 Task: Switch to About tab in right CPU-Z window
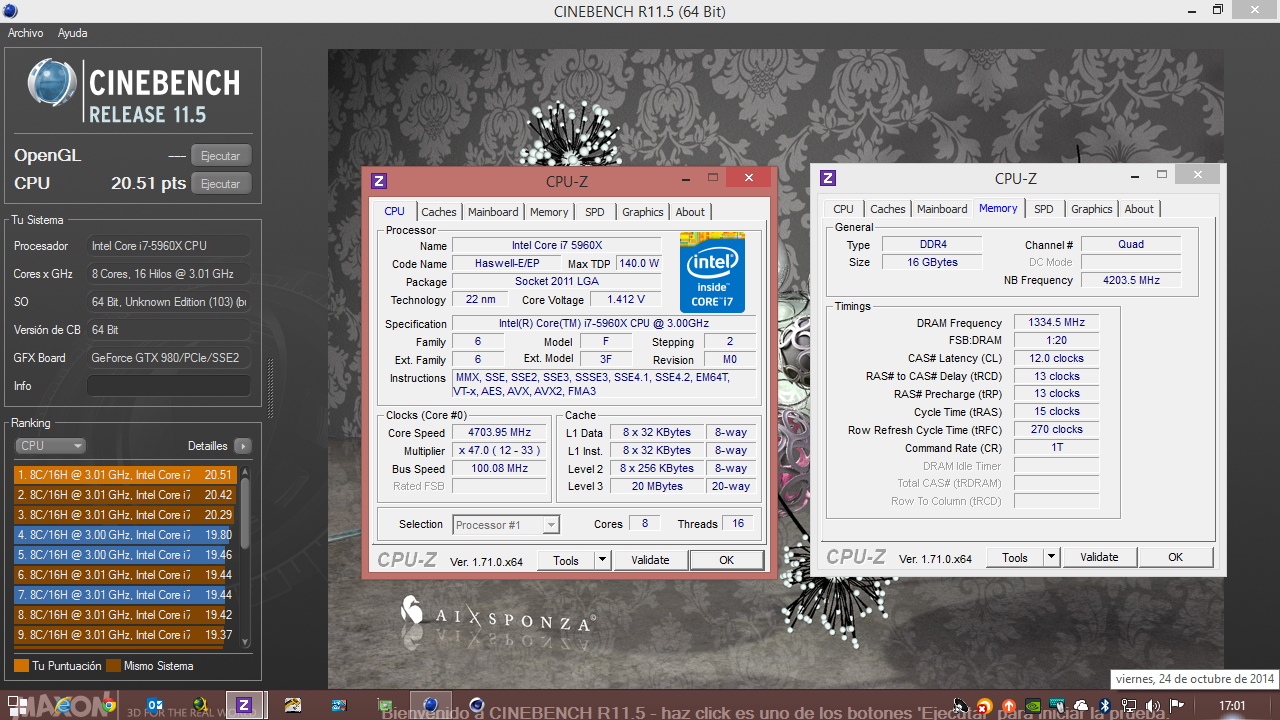tap(1139, 209)
